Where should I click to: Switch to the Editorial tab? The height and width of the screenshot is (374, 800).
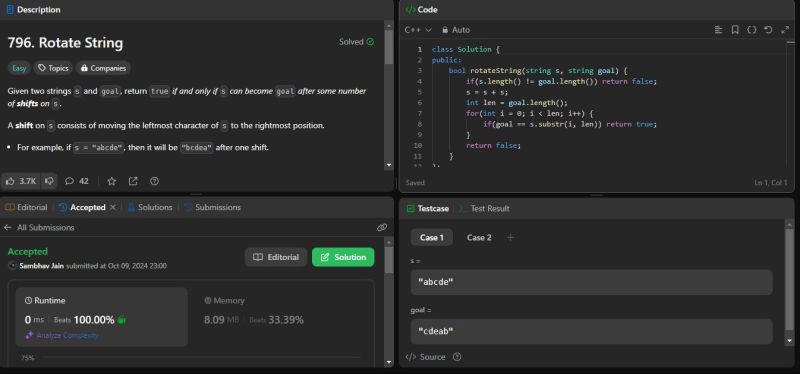click(x=26, y=207)
